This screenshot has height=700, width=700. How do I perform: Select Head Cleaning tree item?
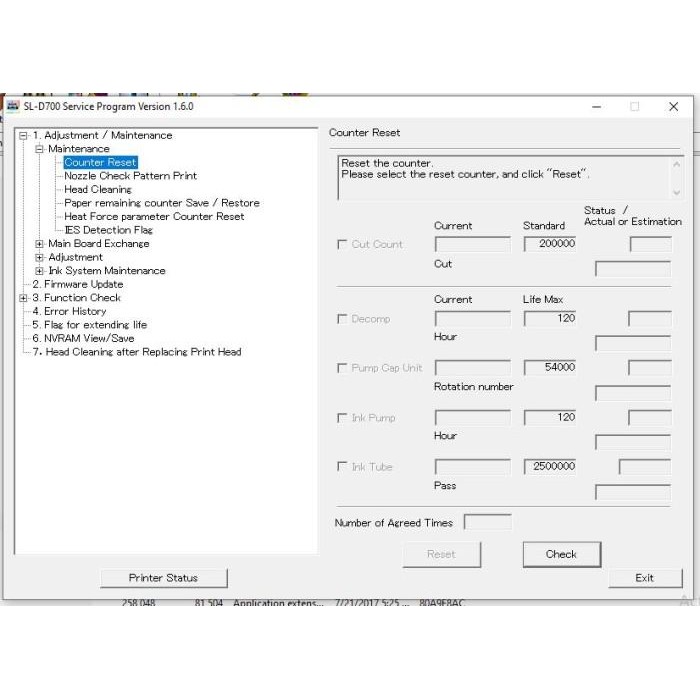click(x=98, y=189)
